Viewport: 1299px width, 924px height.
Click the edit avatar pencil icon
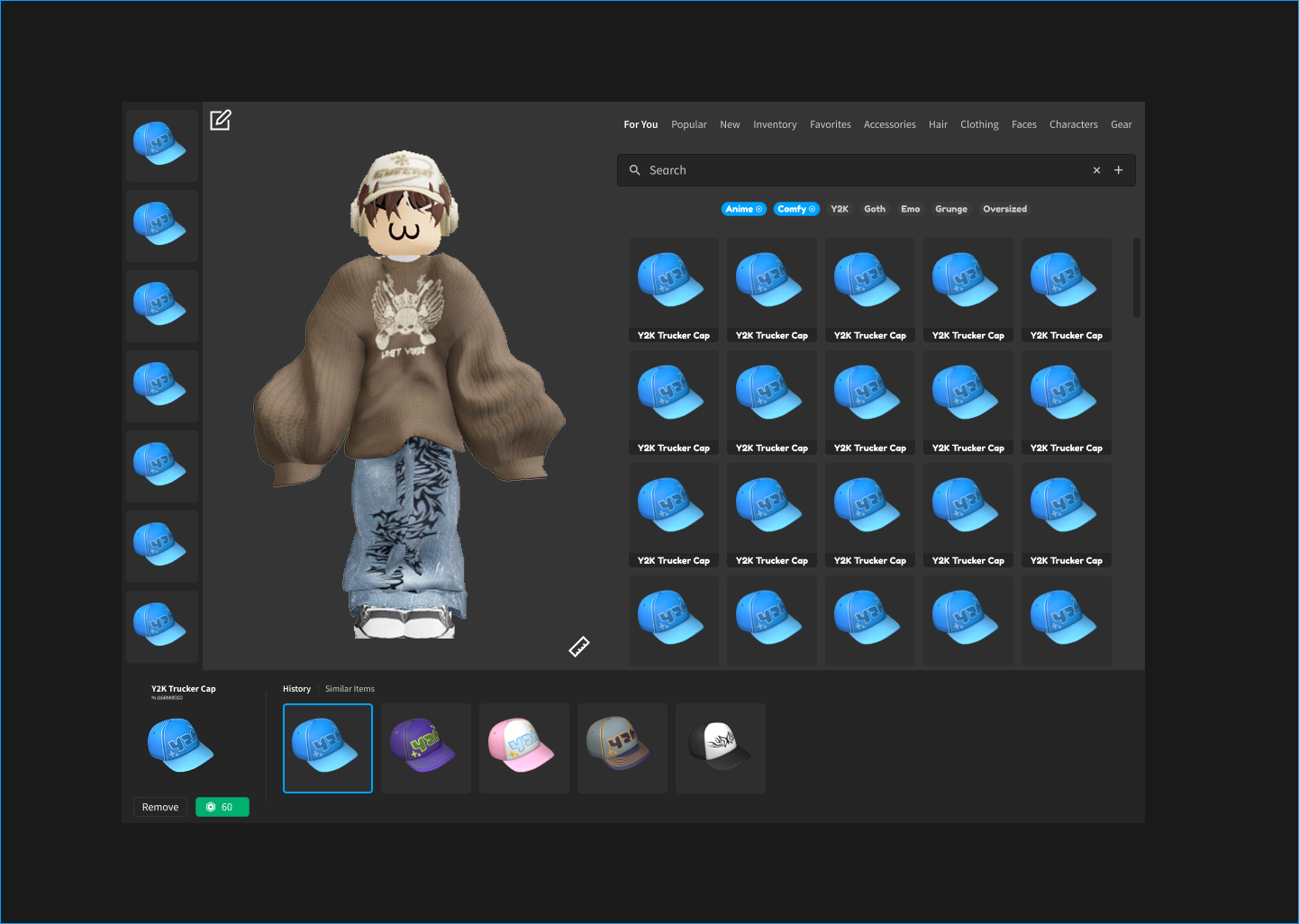click(x=221, y=120)
